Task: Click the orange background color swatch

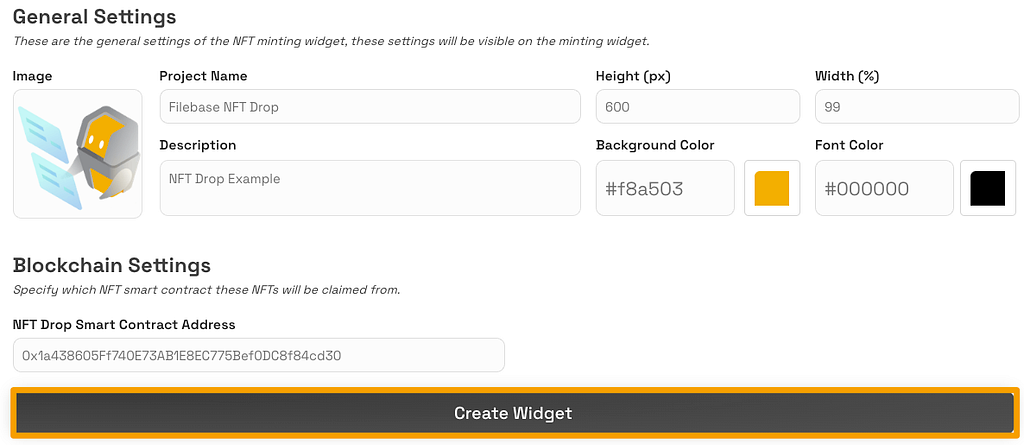Action: (x=772, y=188)
